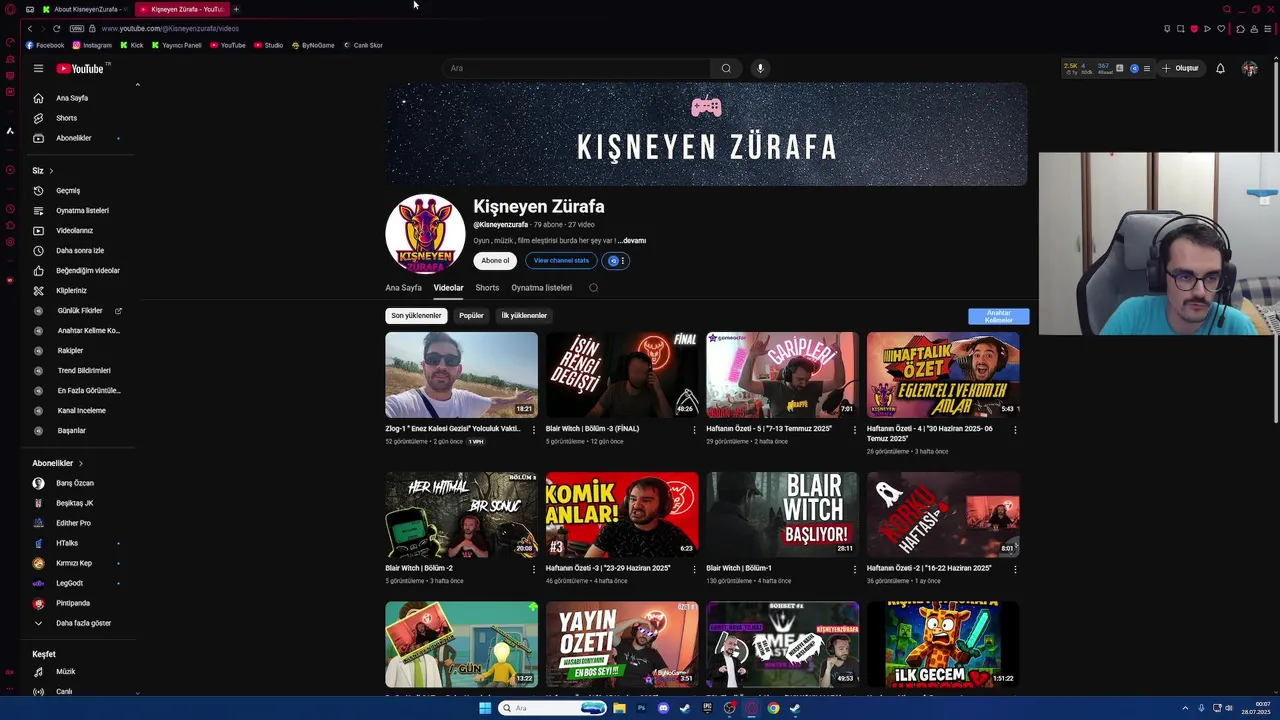
Task: Open the Kick bookmark
Action: [x=132, y=45]
